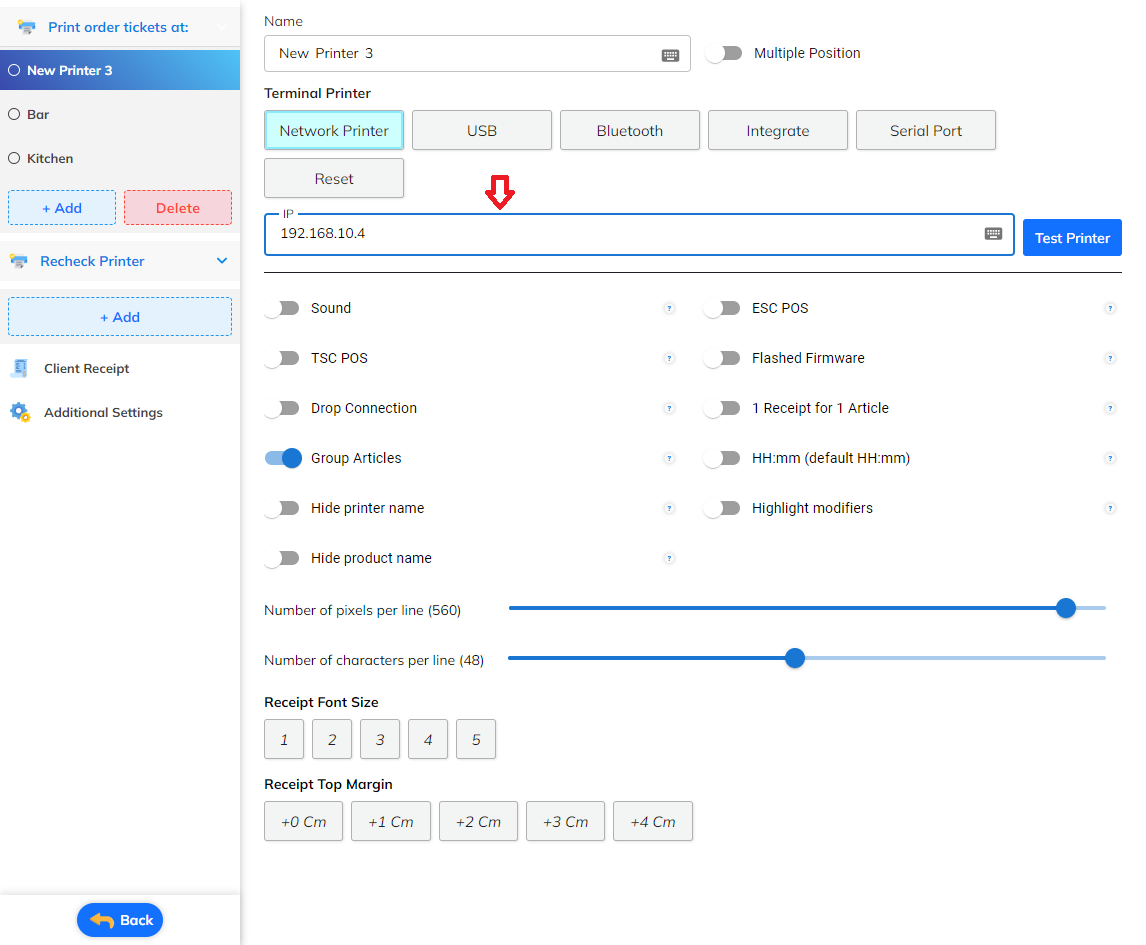Choose Network Printer connection type
This screenshot has height=945, width=1146.
tap(334, 130)
